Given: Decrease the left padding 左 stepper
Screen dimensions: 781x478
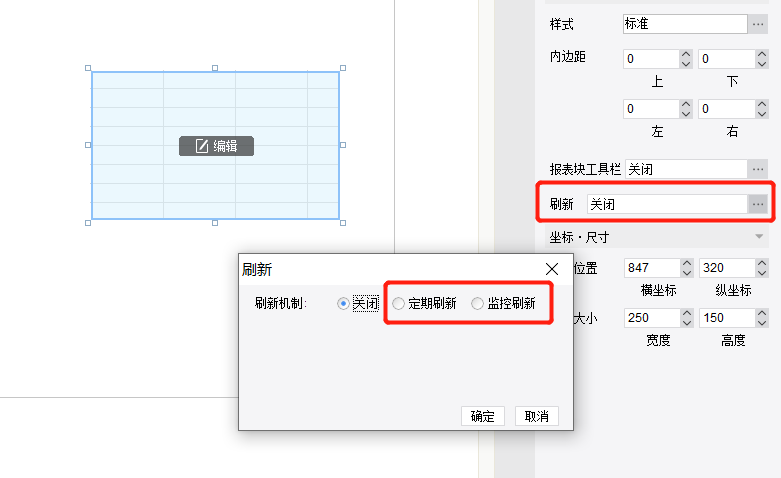Looking at the screenshot, I should (x=686, y=114).
